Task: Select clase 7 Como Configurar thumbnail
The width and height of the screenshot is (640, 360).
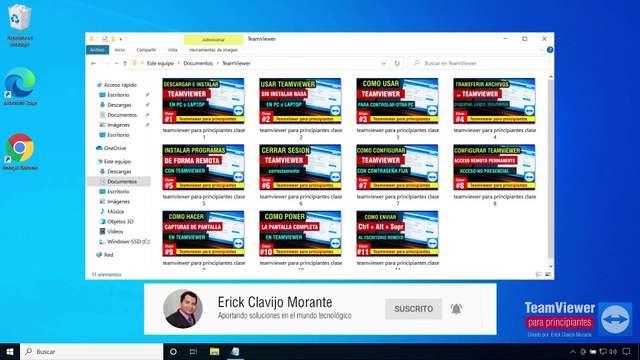Action: 397,167
